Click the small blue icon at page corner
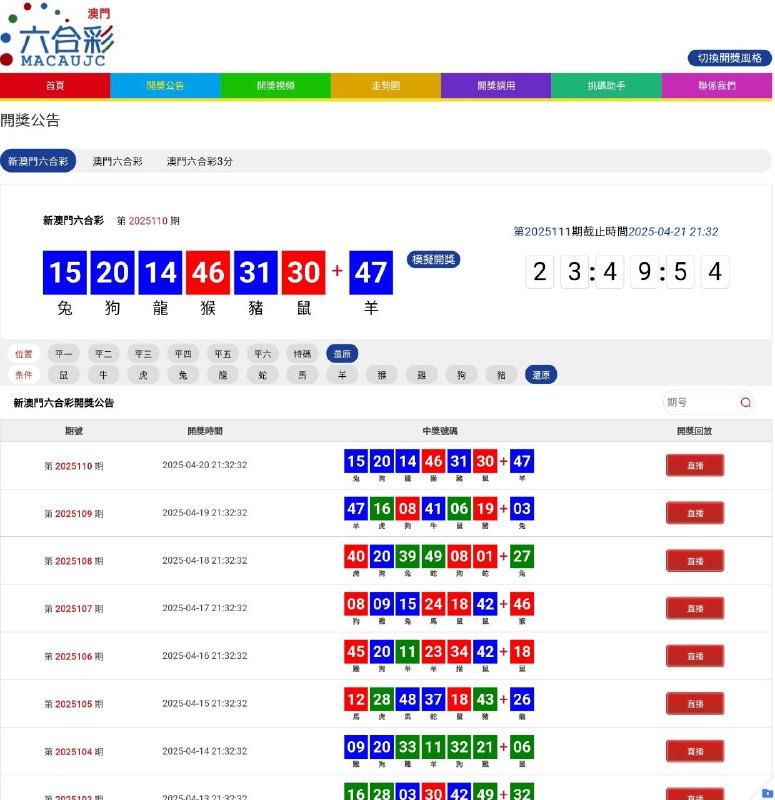The width and height of the screenshot is (775, 800). (767, 793)
